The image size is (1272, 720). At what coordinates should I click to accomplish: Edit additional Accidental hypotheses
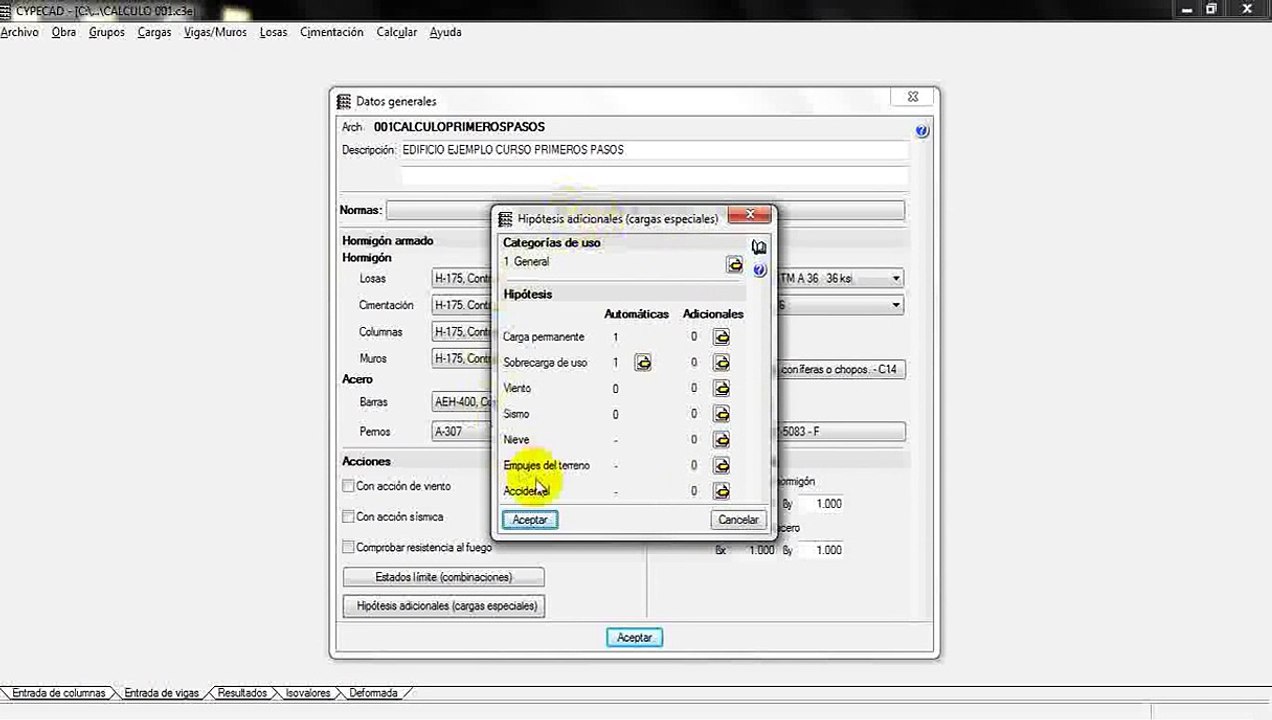click(x=721, y=491)
